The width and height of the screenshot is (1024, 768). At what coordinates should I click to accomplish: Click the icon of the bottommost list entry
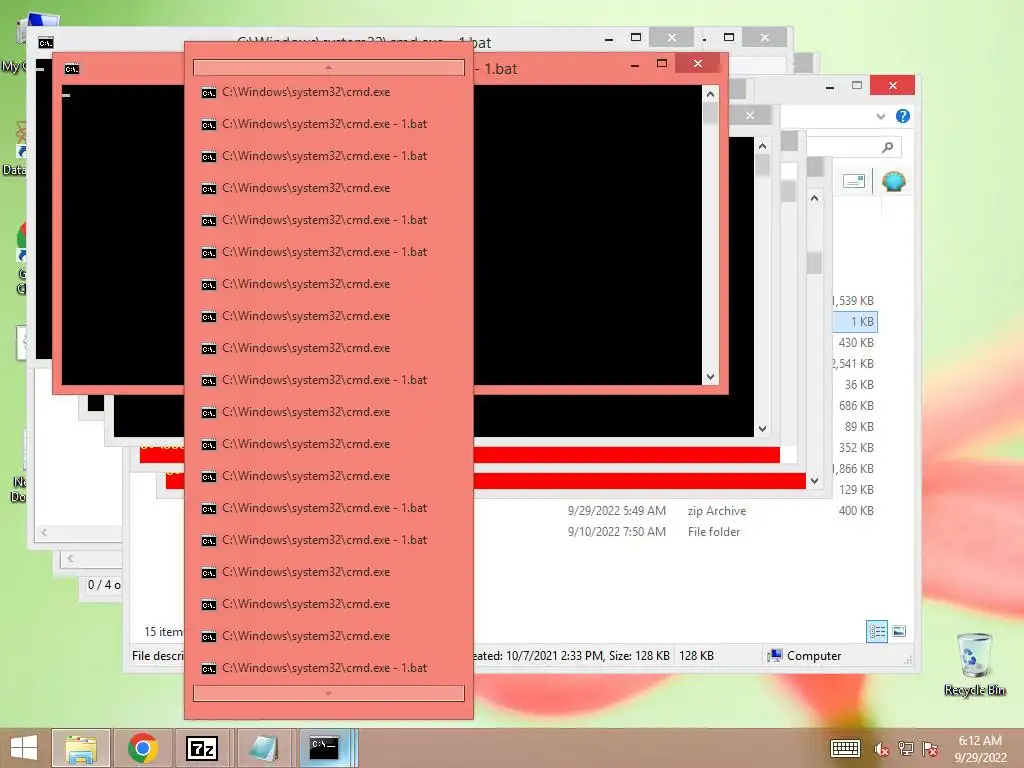[x=208, y=669]
